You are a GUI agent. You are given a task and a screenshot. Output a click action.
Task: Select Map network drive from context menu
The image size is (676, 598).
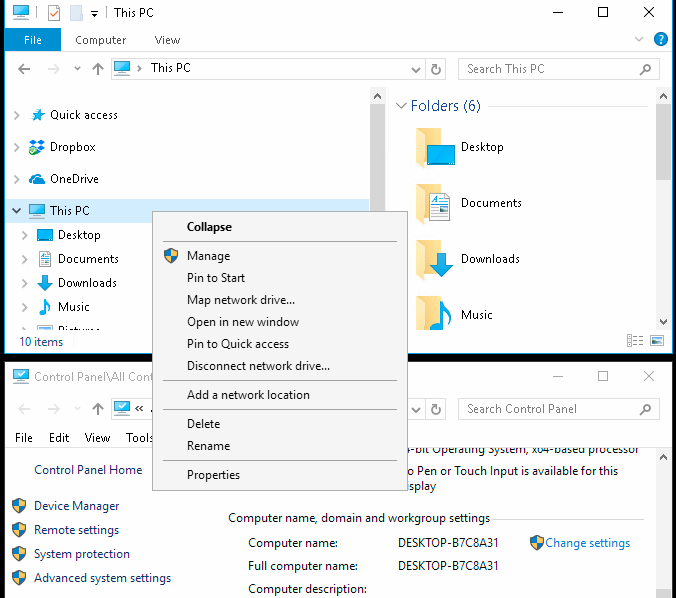[x=240, y=300]
